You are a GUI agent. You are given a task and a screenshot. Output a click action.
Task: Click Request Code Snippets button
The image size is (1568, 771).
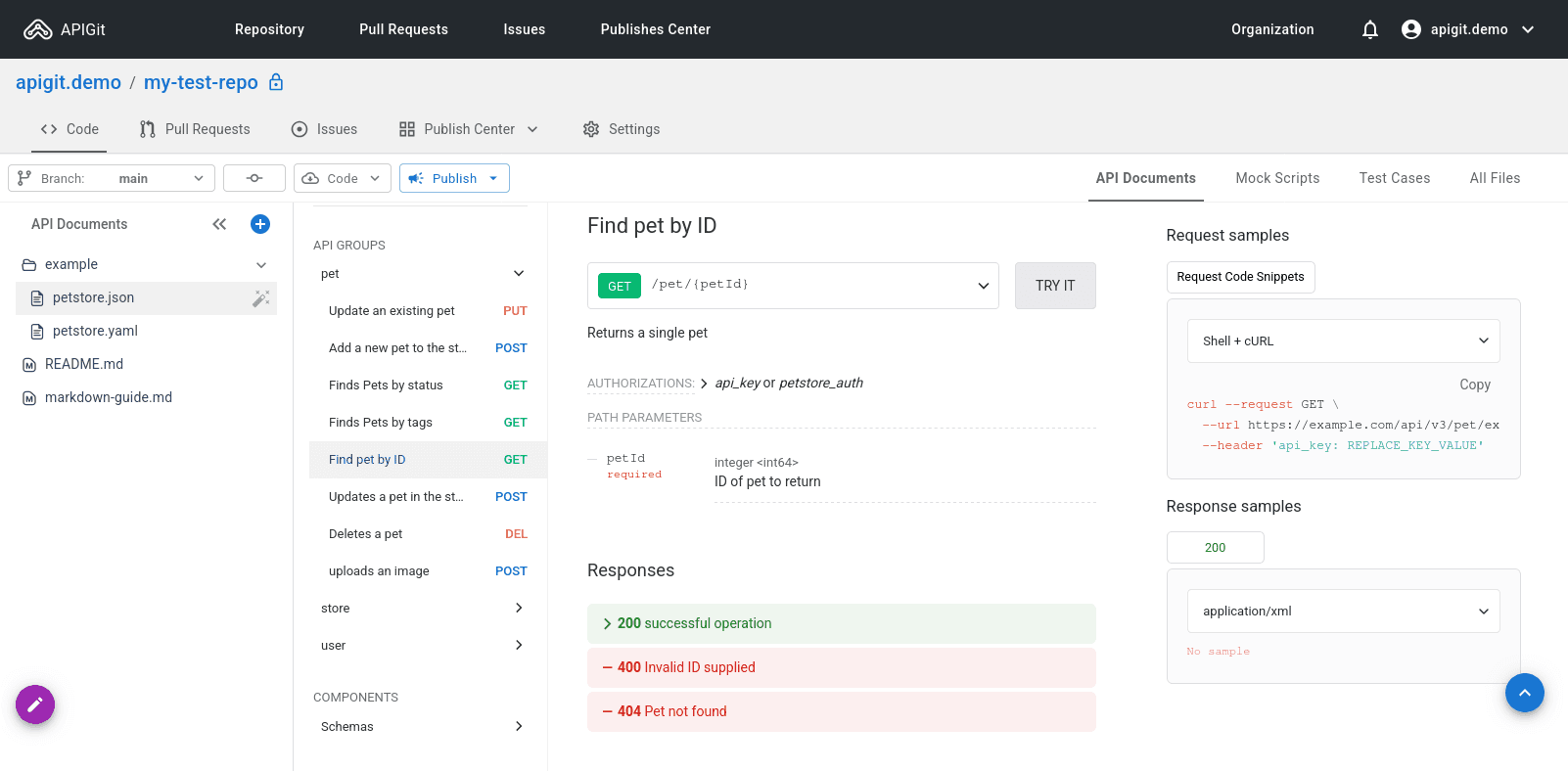point(1240,277)
